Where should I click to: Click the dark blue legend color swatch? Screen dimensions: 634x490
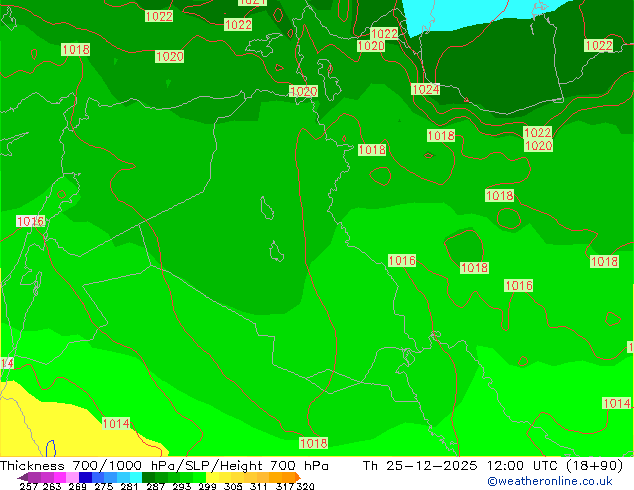[x=85, y=477]
